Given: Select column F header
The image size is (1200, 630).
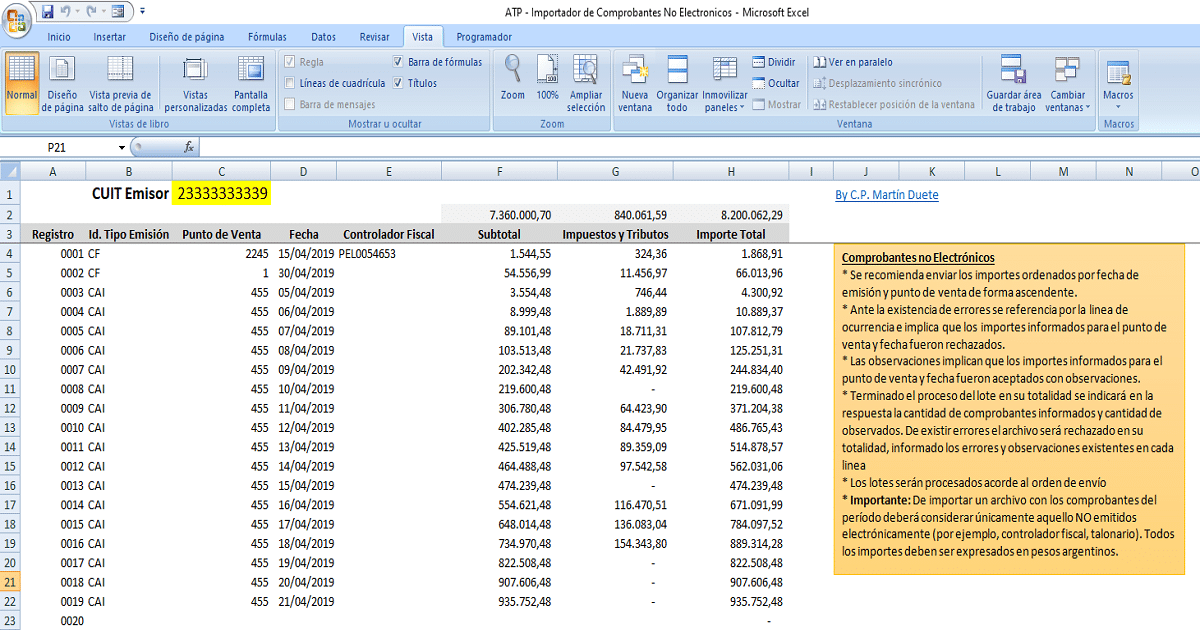Looking at the screenshot, I should coord(499,172).
